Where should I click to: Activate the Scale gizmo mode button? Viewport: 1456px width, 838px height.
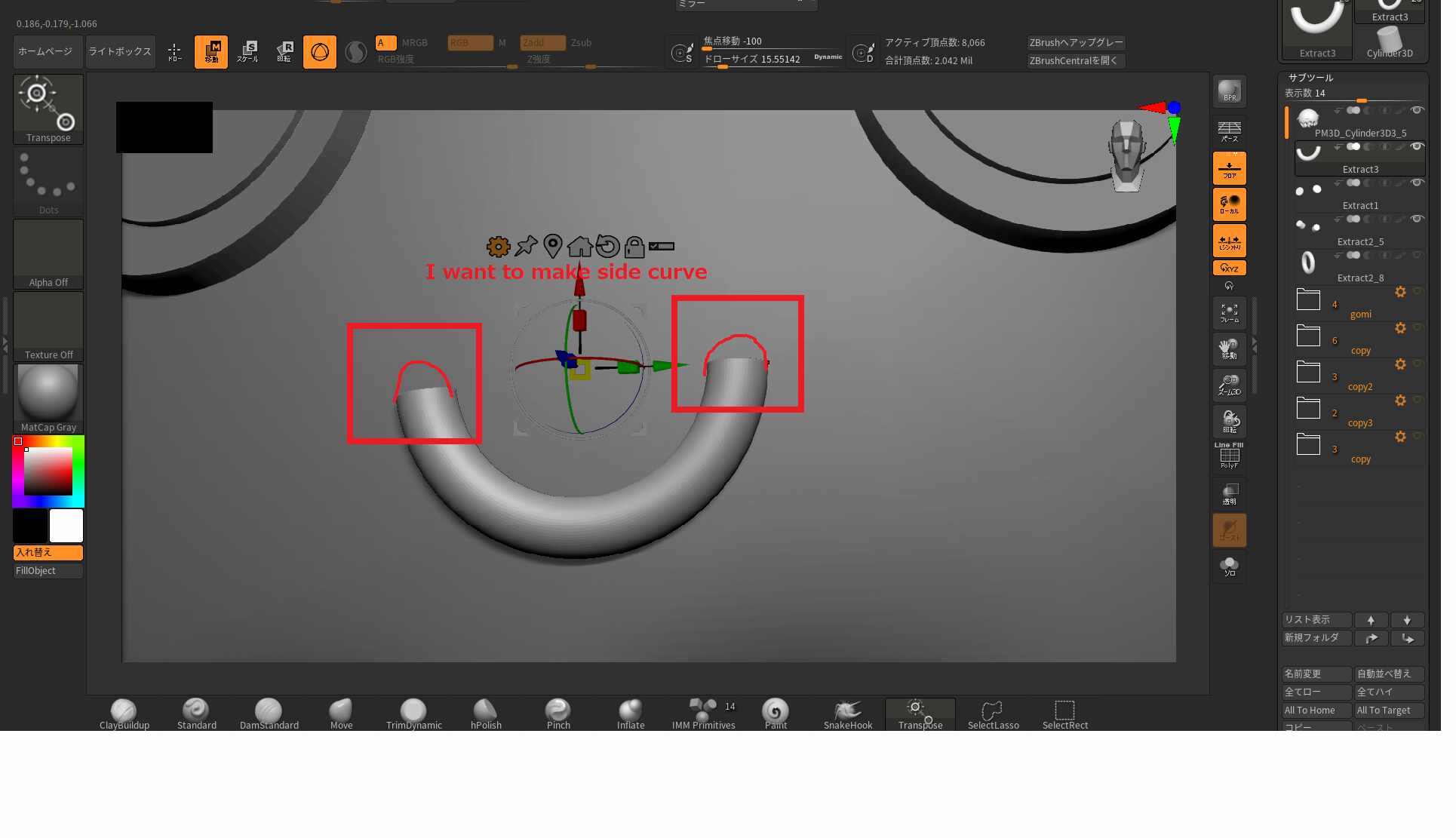pos(247,51)
